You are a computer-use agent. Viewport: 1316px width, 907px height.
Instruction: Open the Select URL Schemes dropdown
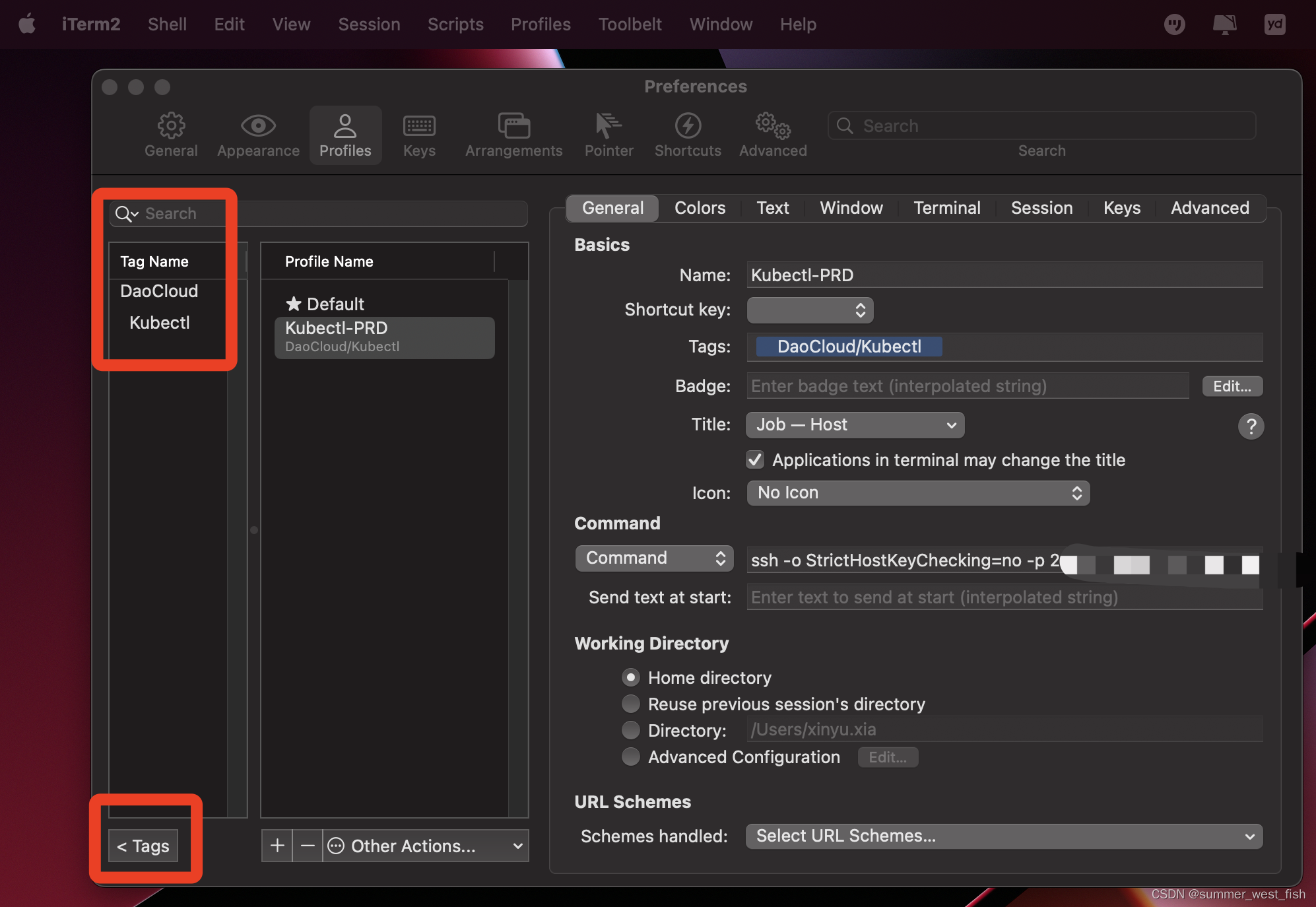coord(1004,836)
